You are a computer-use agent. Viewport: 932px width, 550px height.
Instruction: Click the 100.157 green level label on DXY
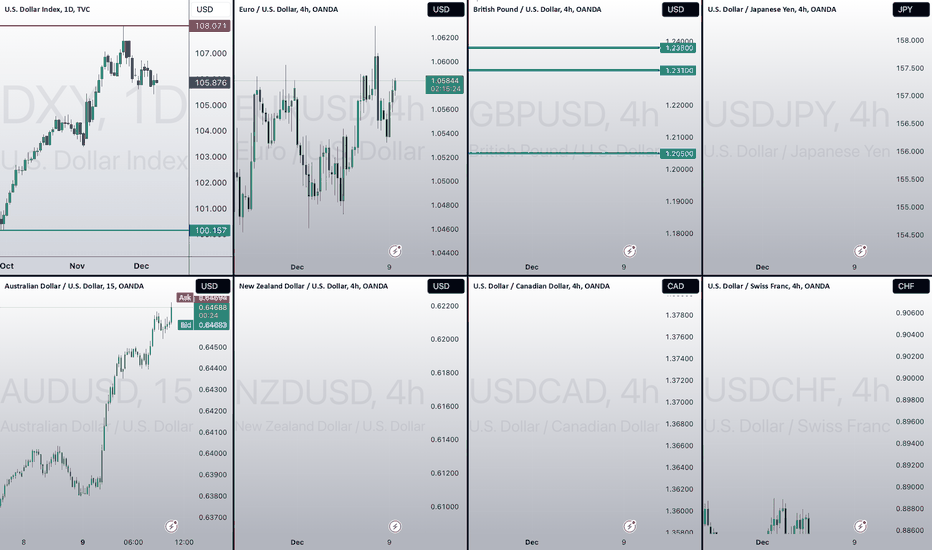click(x=210, y=230)
